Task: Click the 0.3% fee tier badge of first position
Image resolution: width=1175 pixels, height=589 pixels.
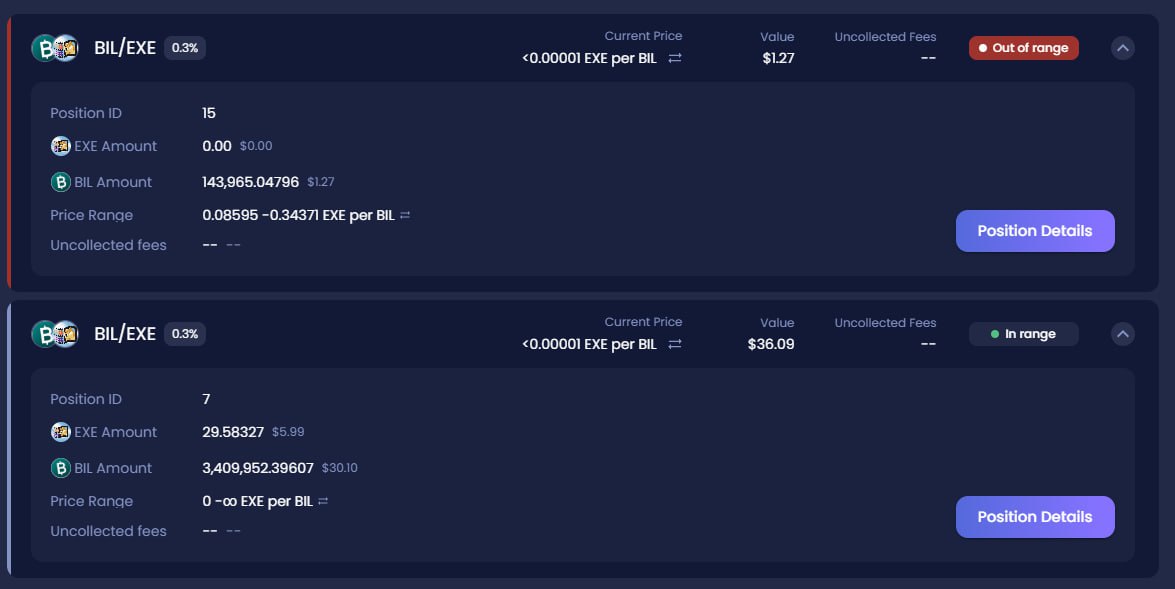Action: click(x=185, y=48)
